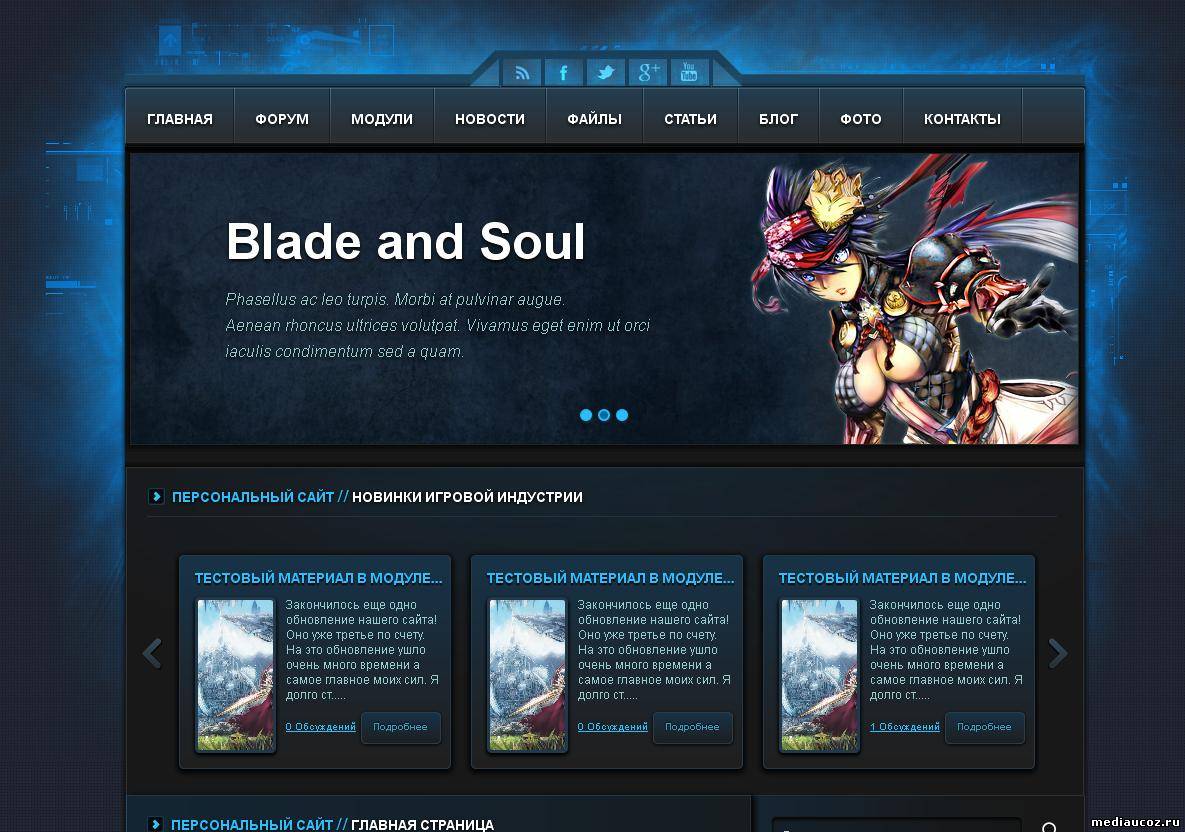This screenshot has width=1185, height=832.
Task: Click the Facebook icon in header
Action: point(564,73)
